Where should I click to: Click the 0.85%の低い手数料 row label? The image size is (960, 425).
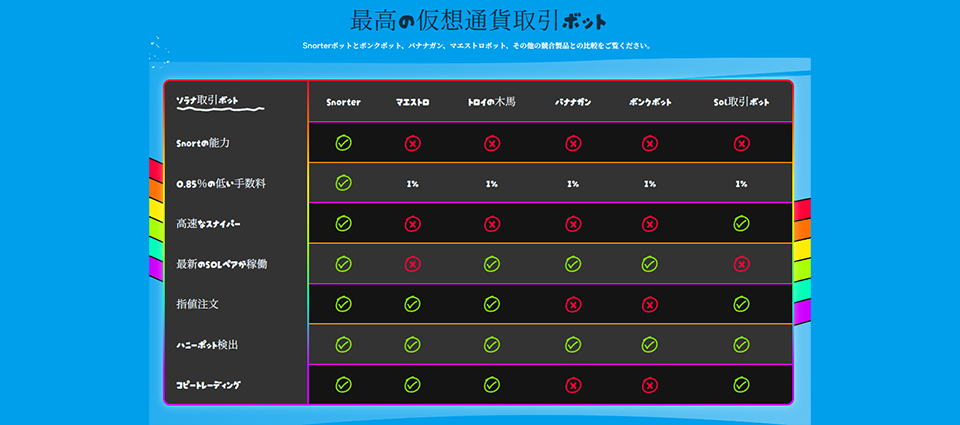click(x=221, y=183)
